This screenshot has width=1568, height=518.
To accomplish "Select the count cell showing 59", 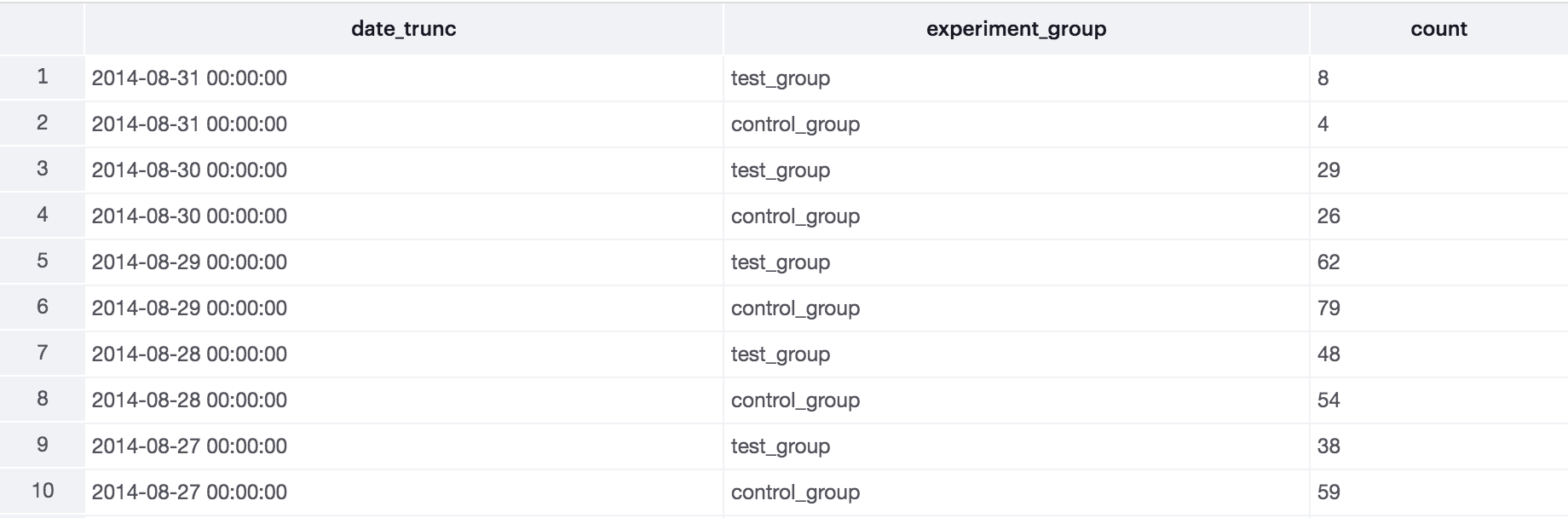I will pyautogui.click(x=1329, y=492).
